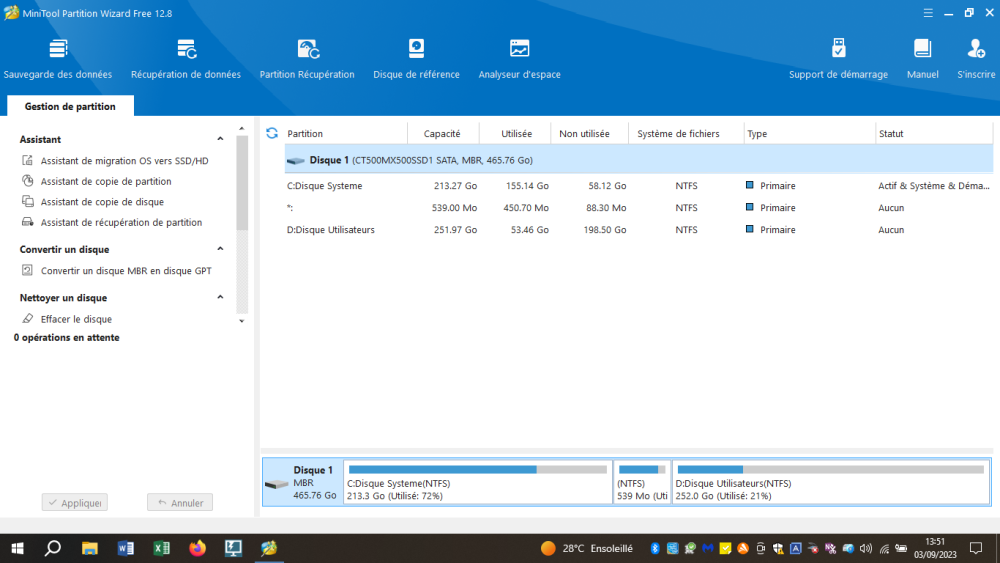Open Récupération de données tool

tap(186, 59)
